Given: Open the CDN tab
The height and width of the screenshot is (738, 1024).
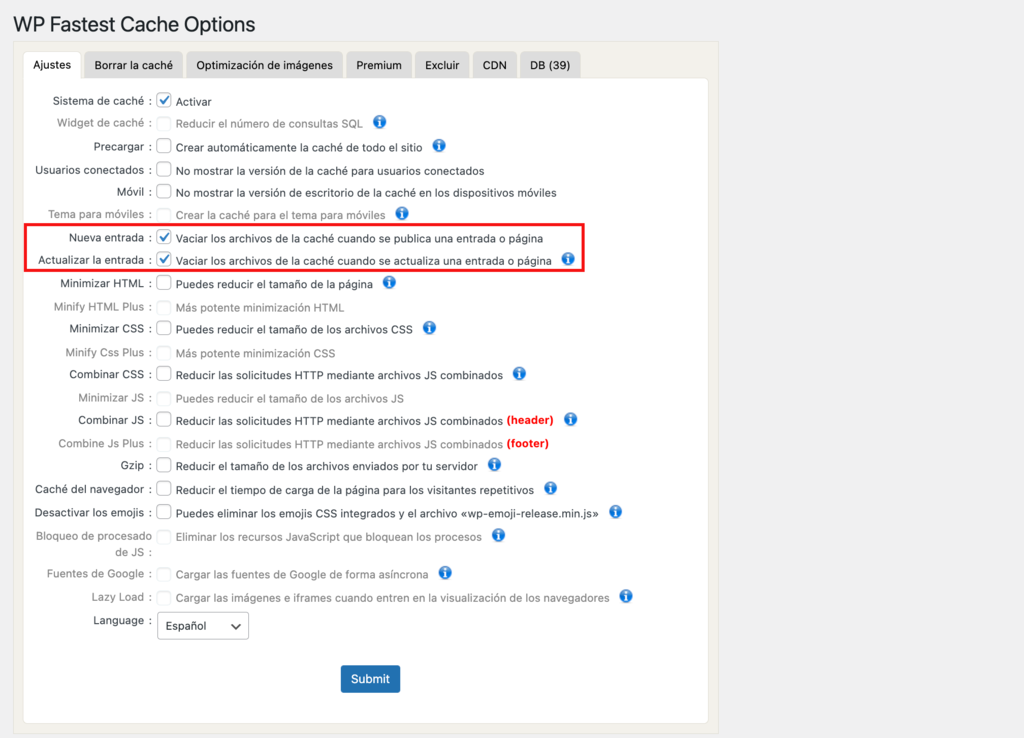Looking at the screenshot, I should [x=494, y=65].
